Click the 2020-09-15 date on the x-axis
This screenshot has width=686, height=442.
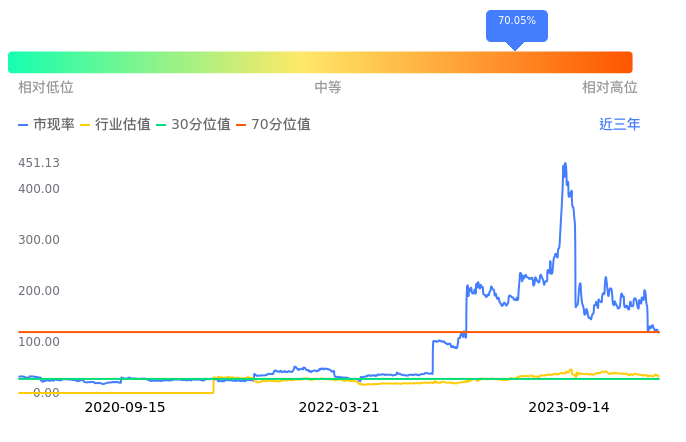tap(125, 408)
